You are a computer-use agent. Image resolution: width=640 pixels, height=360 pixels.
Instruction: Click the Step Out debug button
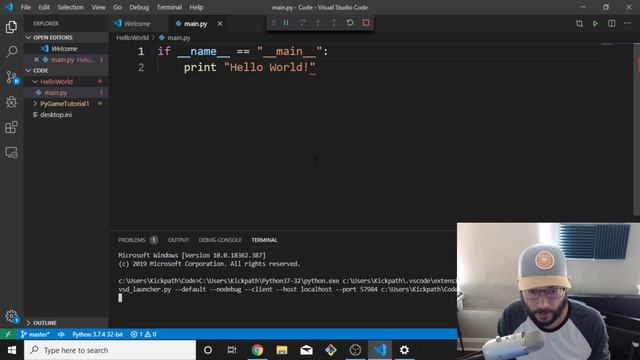[x=334, y=23]
